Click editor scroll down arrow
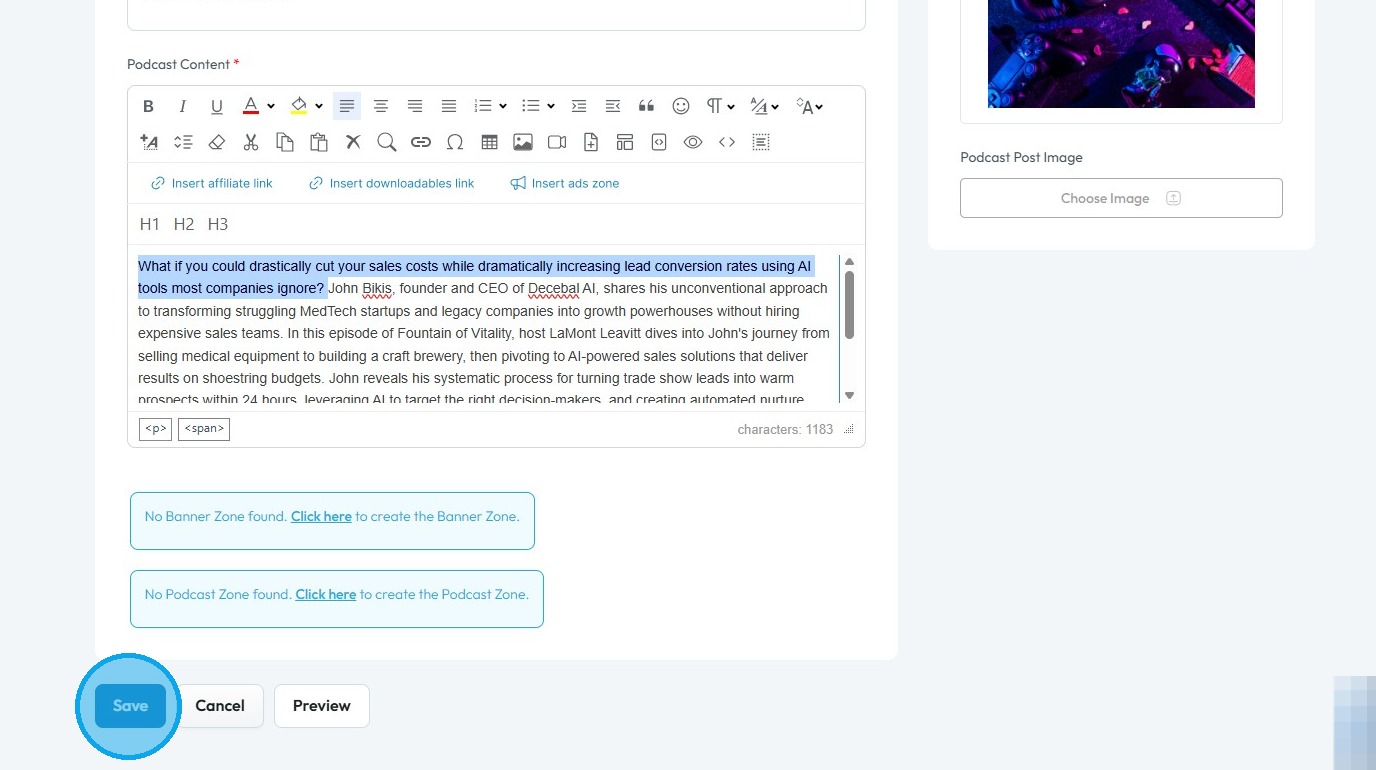The height and width of the screenshot is (770, 1376). pyautogui.click(x=850, y=396)
